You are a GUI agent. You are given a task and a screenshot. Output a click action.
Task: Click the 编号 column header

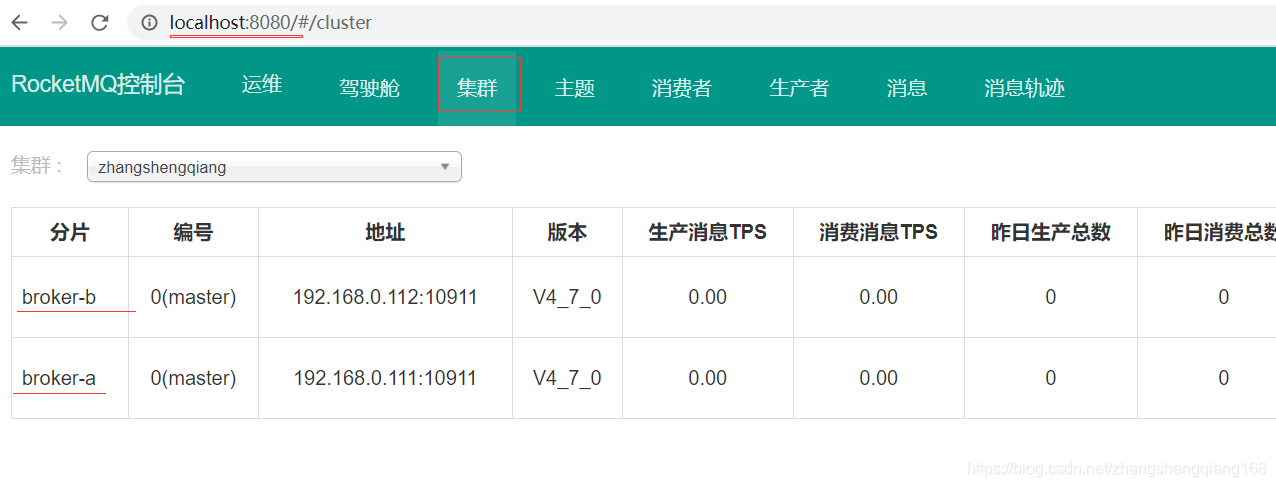[193, 232]
